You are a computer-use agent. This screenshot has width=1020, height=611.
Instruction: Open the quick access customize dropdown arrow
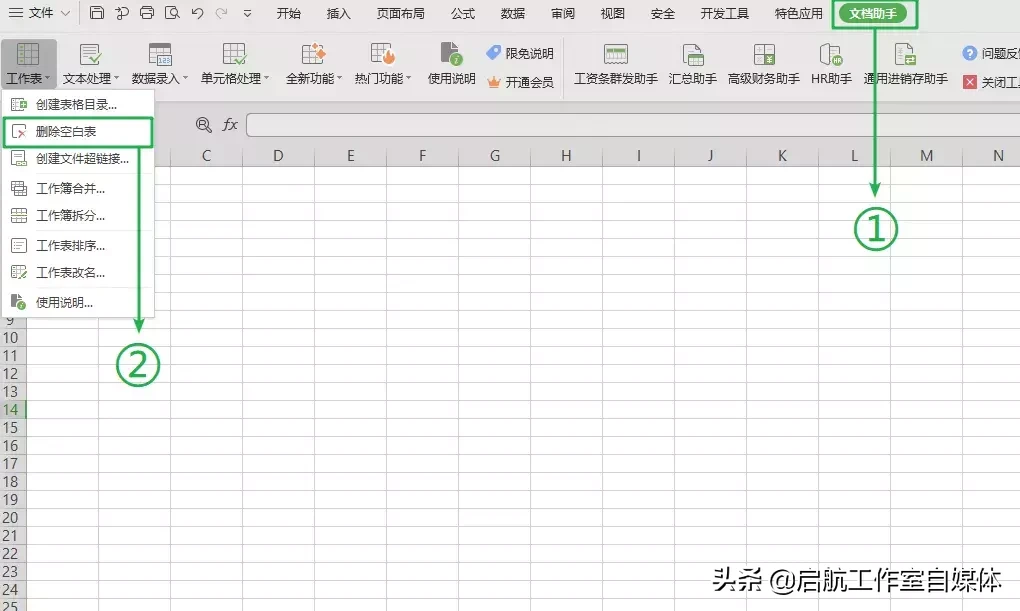[247, 13]
